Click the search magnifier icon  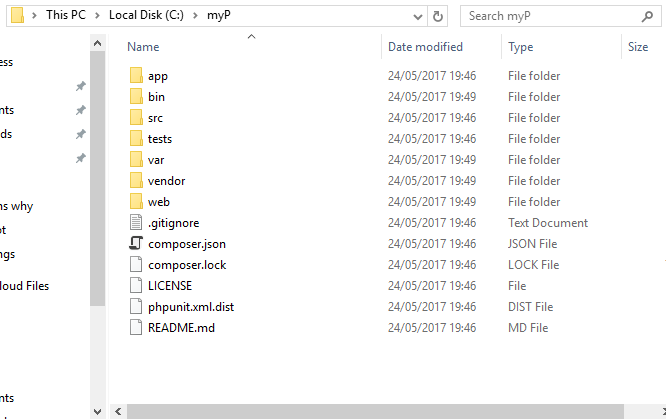(647, 16)
